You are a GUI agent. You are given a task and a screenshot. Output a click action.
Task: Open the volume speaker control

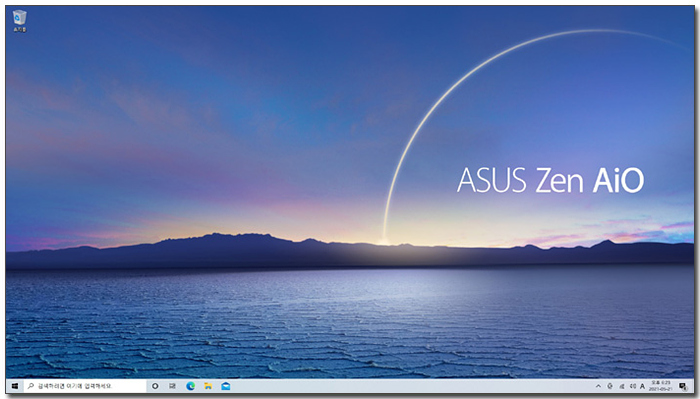633,386
